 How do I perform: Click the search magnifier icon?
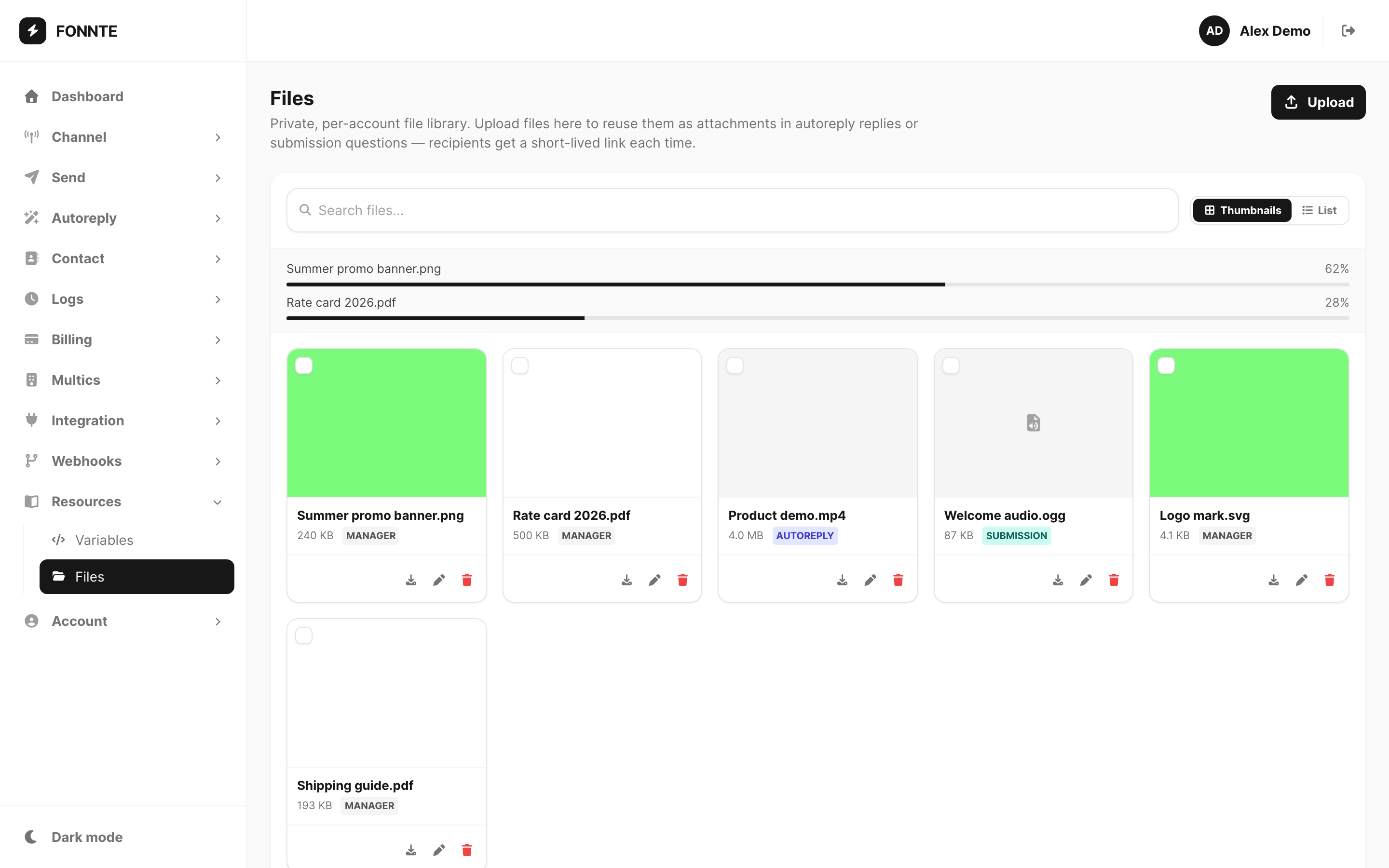305,210
